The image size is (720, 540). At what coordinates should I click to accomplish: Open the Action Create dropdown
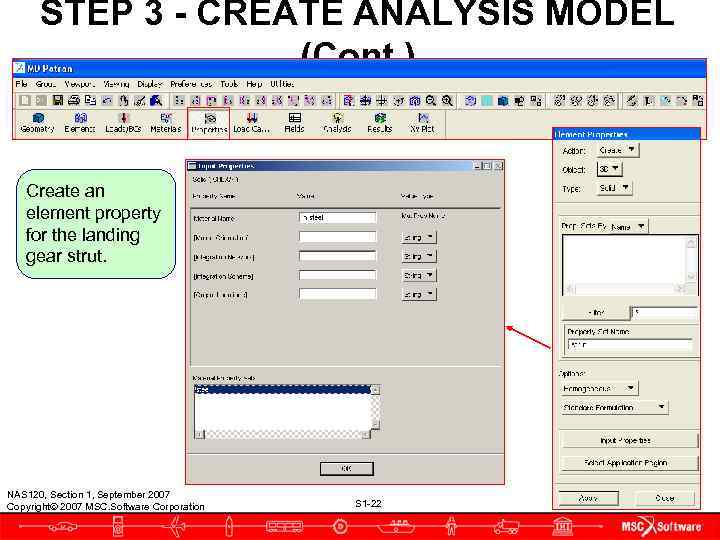[617, 150]
